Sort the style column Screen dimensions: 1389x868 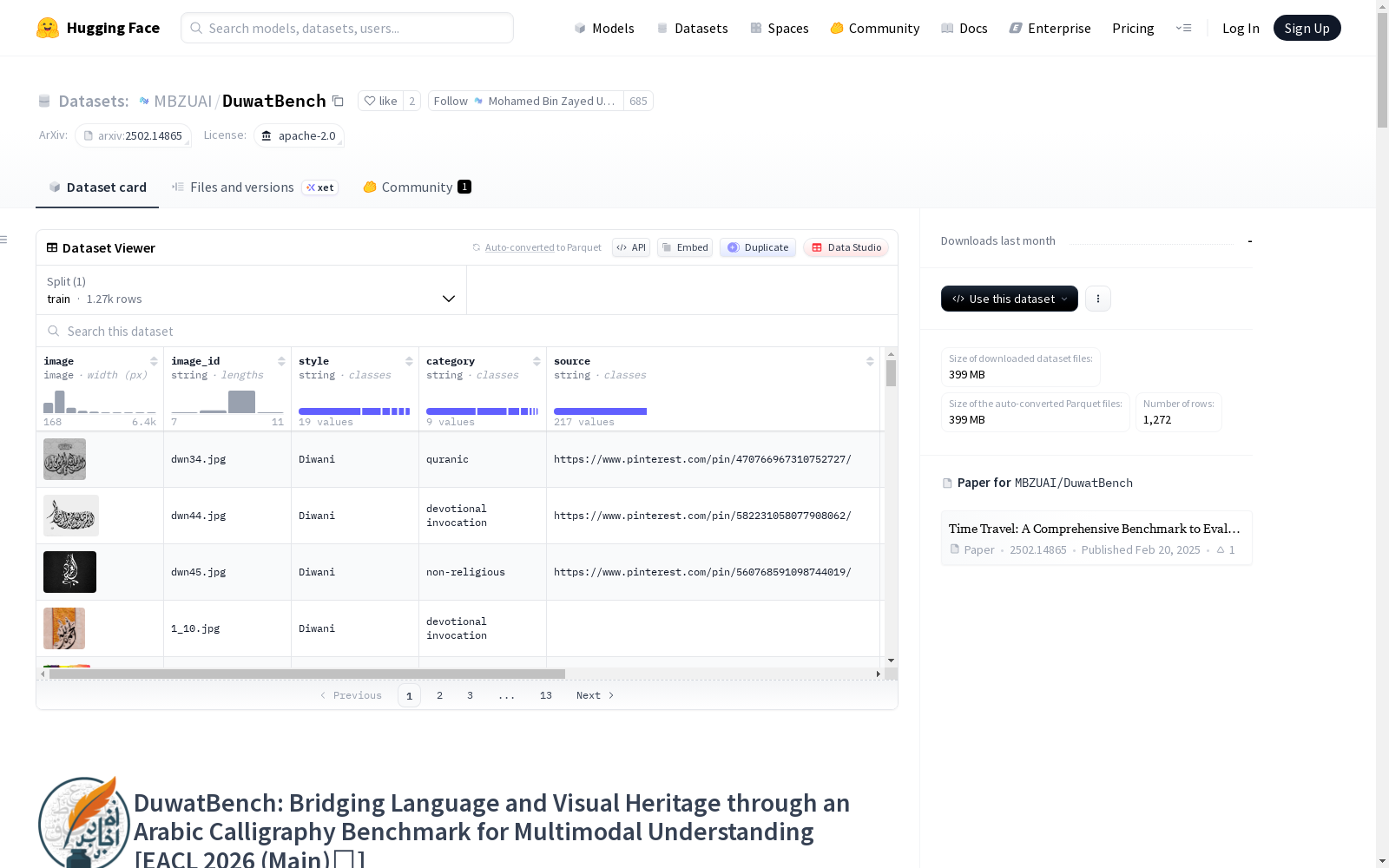click(409, 361)
